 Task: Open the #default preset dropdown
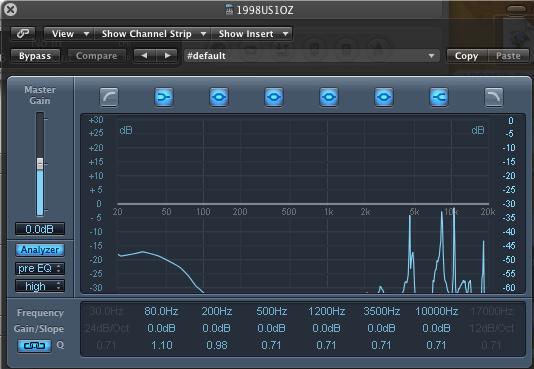[x=311, y=56]
